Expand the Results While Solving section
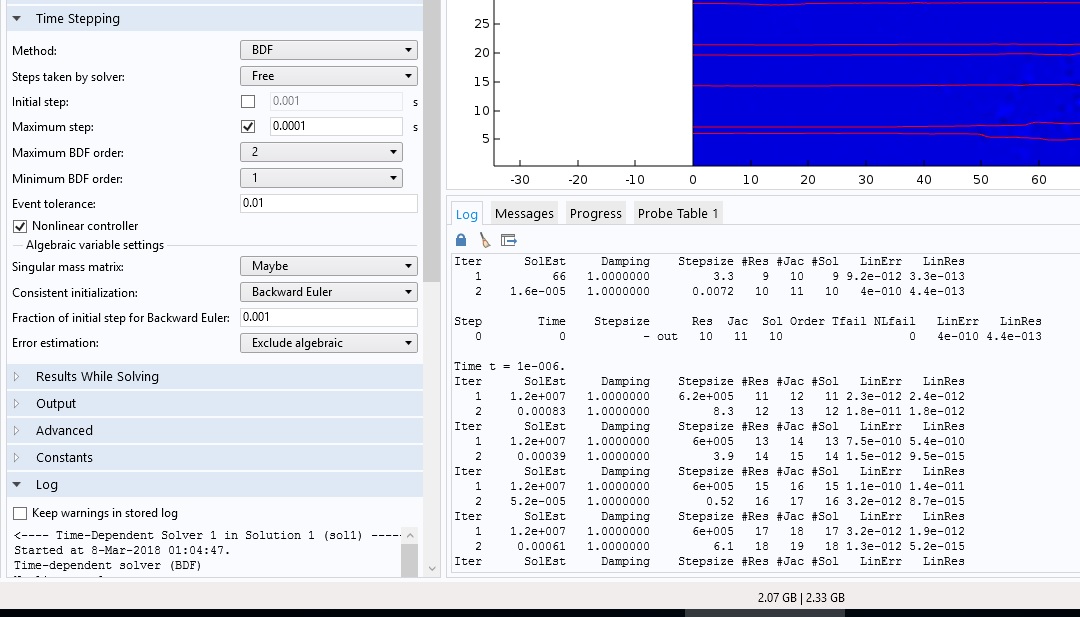Viewport: 1080px width, 617px height. pos(96,377)
